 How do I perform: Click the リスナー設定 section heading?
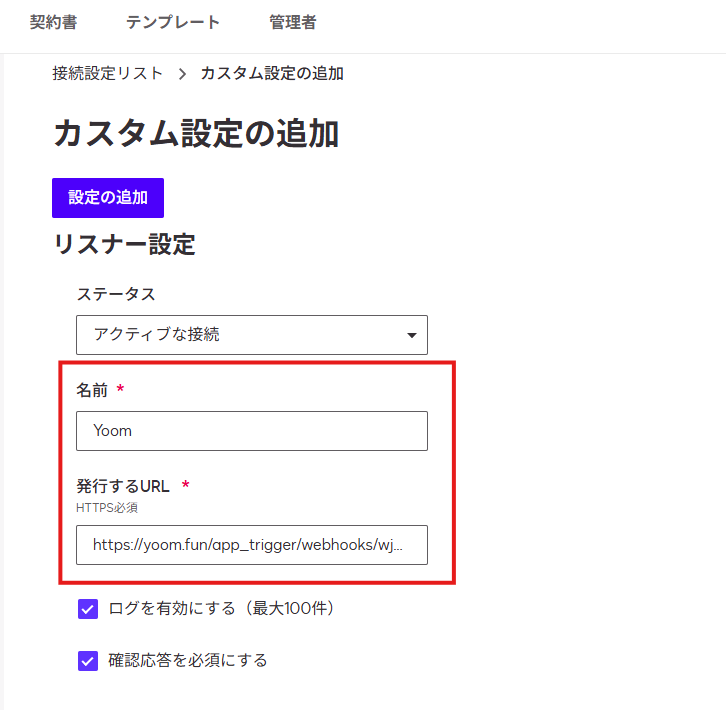[125, 244]
